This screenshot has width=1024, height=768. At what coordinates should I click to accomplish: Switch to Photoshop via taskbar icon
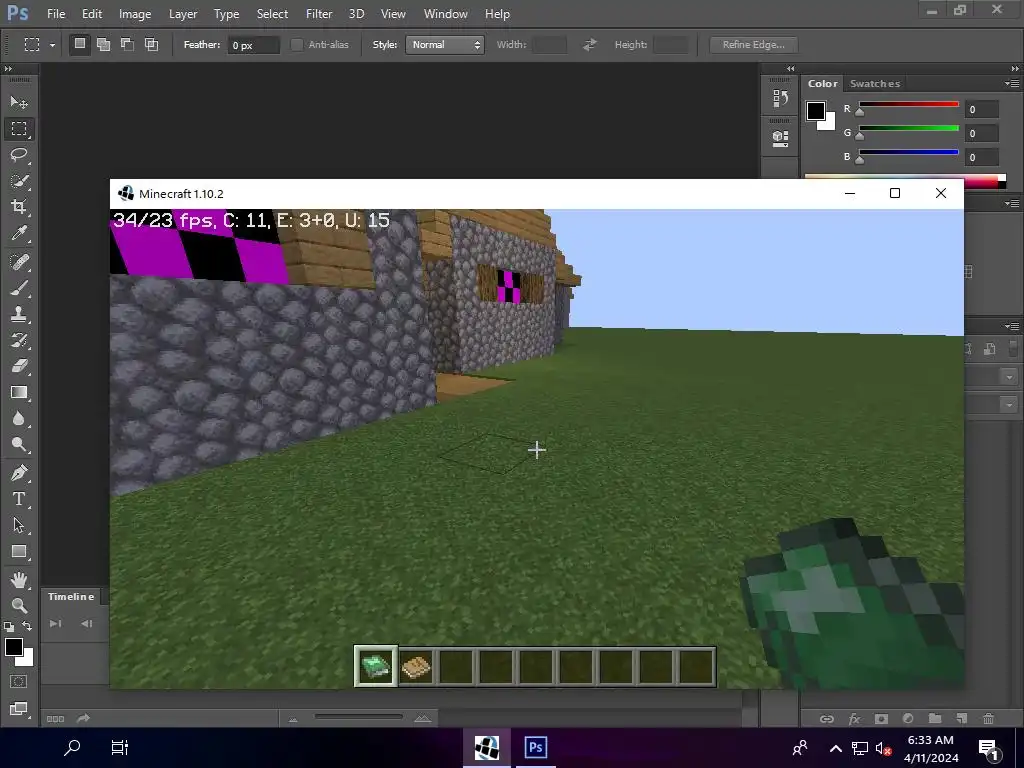536,747
